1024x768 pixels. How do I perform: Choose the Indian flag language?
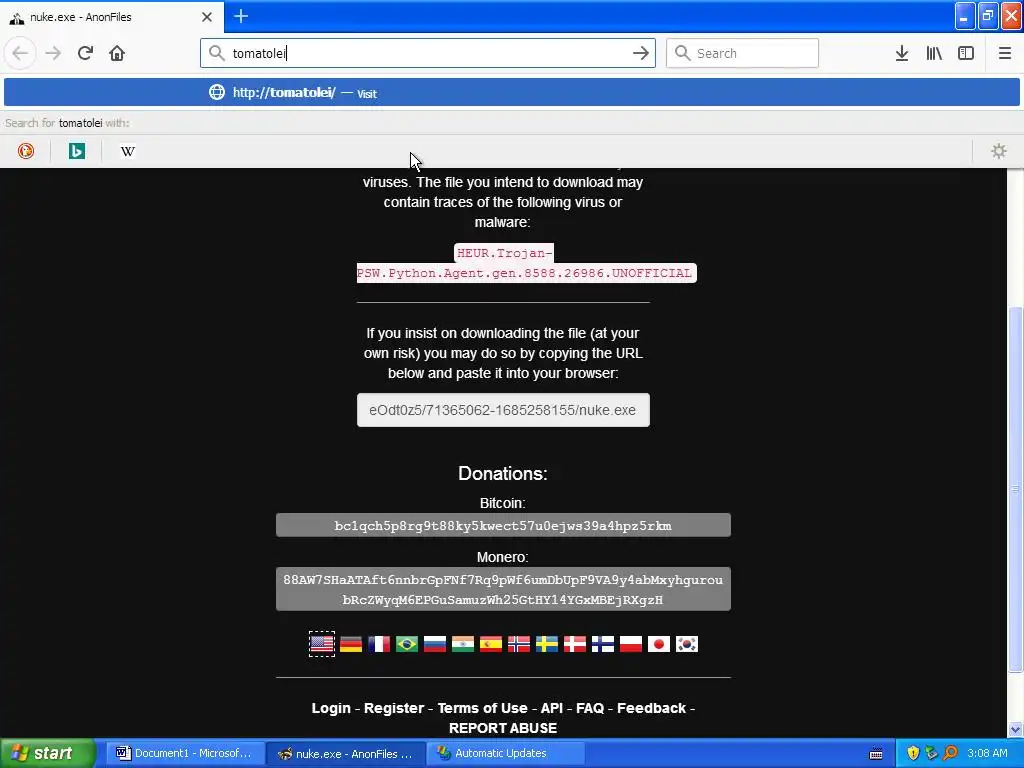[463, 644]
